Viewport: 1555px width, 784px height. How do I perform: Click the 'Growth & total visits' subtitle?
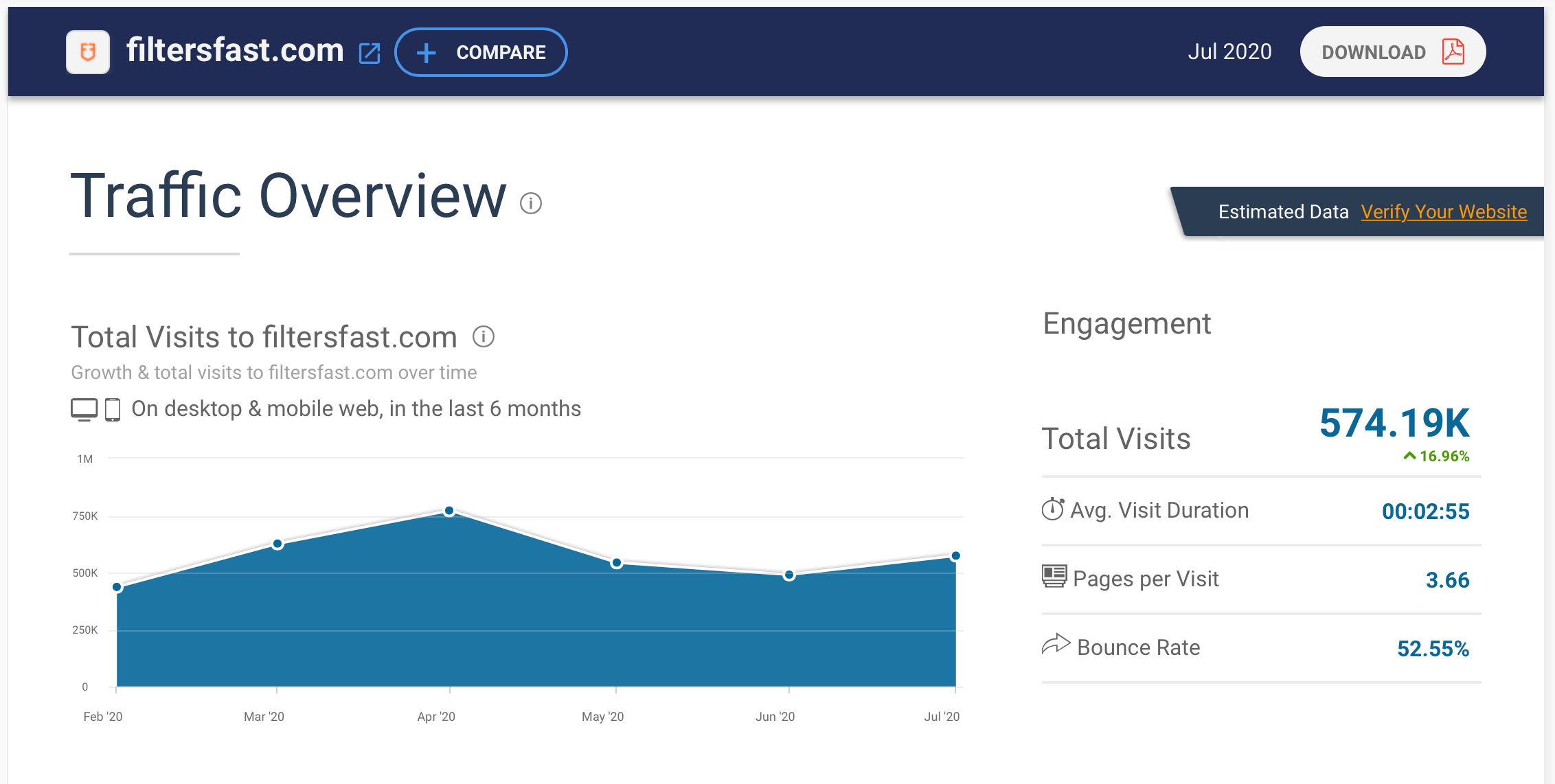tap(274, 372)
